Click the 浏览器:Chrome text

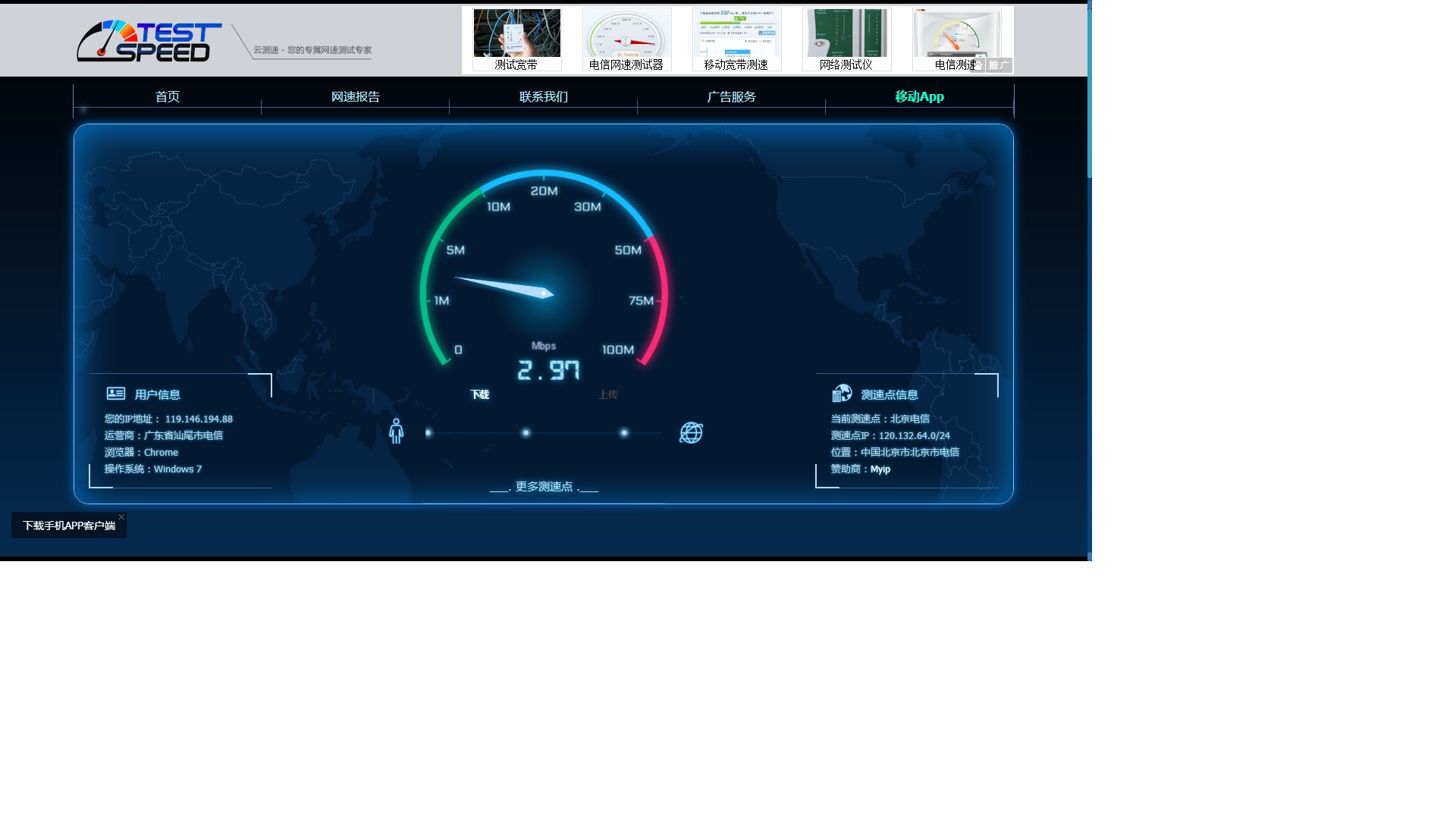click(x=141, y=453)
